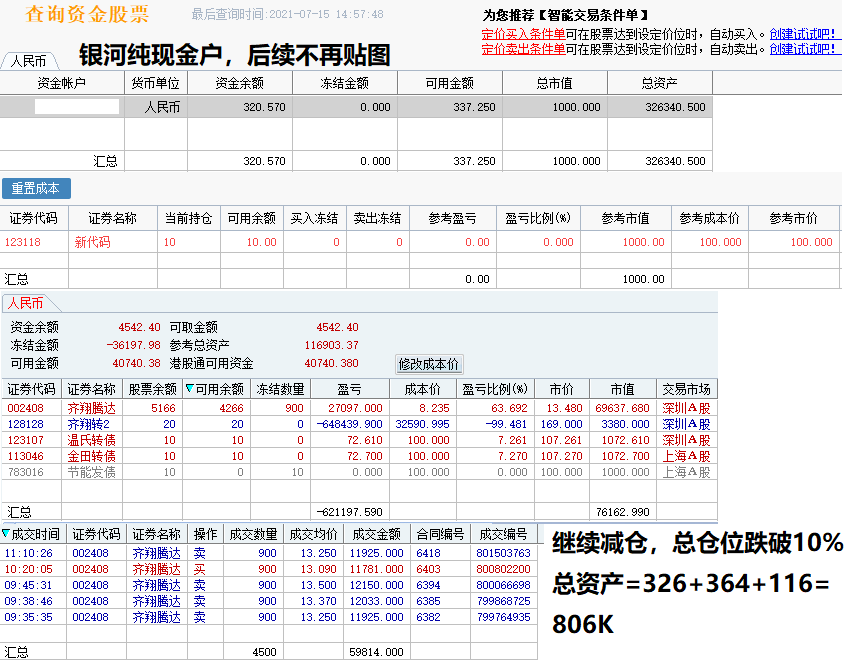Click the 股票余额 column header
The image size is (848, 670).
click(x=153, y=389)
